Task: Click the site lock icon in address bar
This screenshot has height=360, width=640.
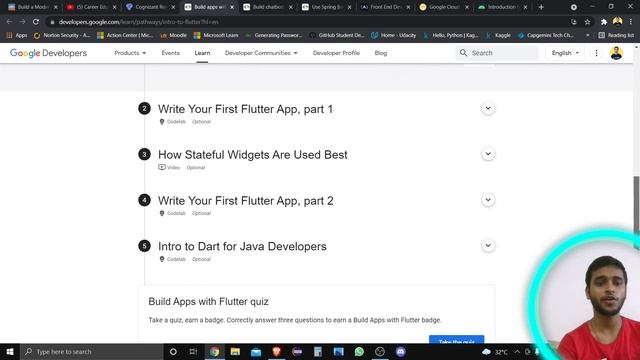Action: pos(52,22)
